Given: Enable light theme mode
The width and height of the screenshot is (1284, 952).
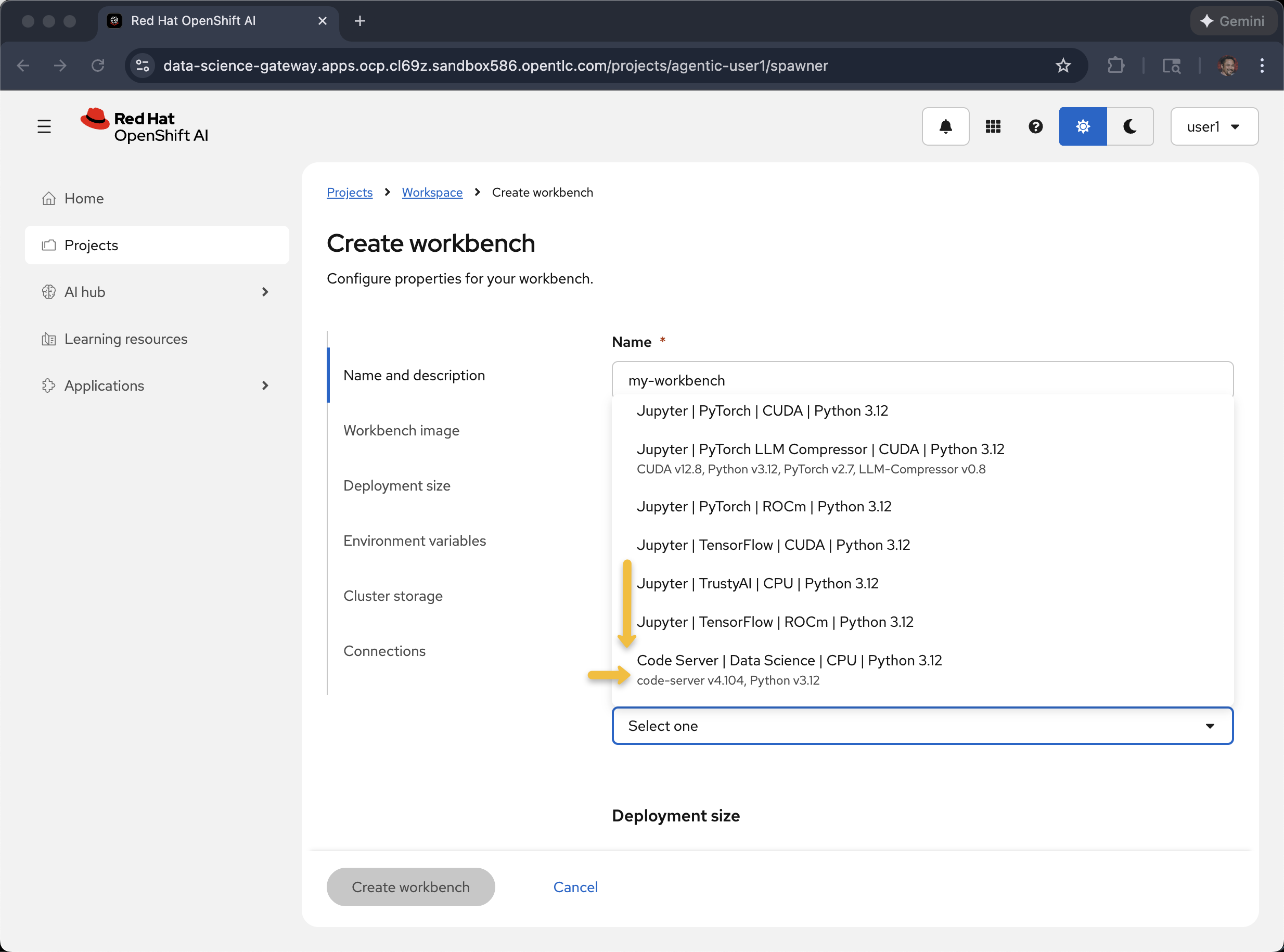Looking at the screenshot, I should (1082, 126).
